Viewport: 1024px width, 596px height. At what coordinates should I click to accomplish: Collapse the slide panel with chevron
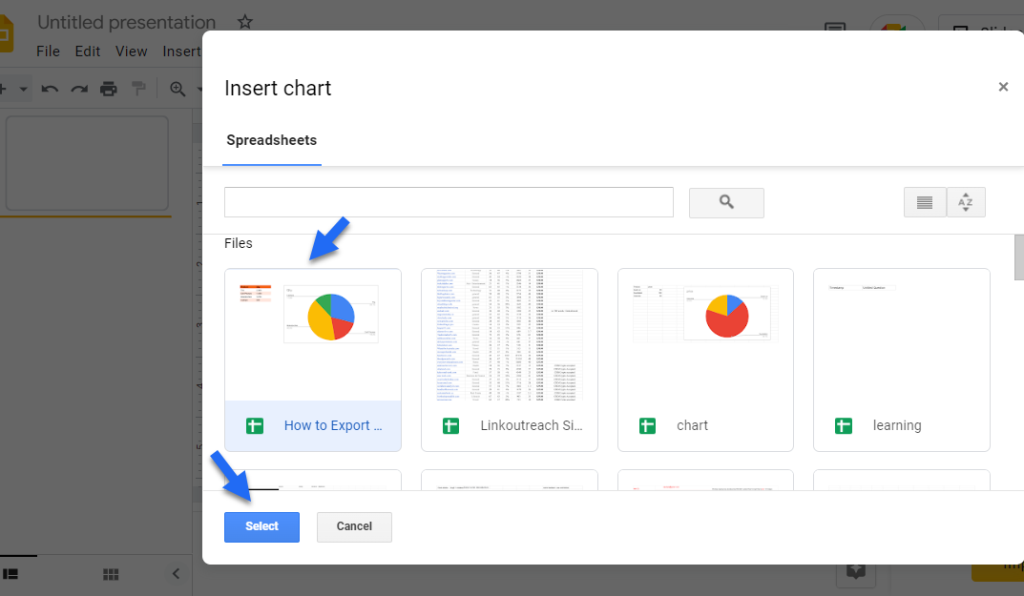tap(176, 574)
